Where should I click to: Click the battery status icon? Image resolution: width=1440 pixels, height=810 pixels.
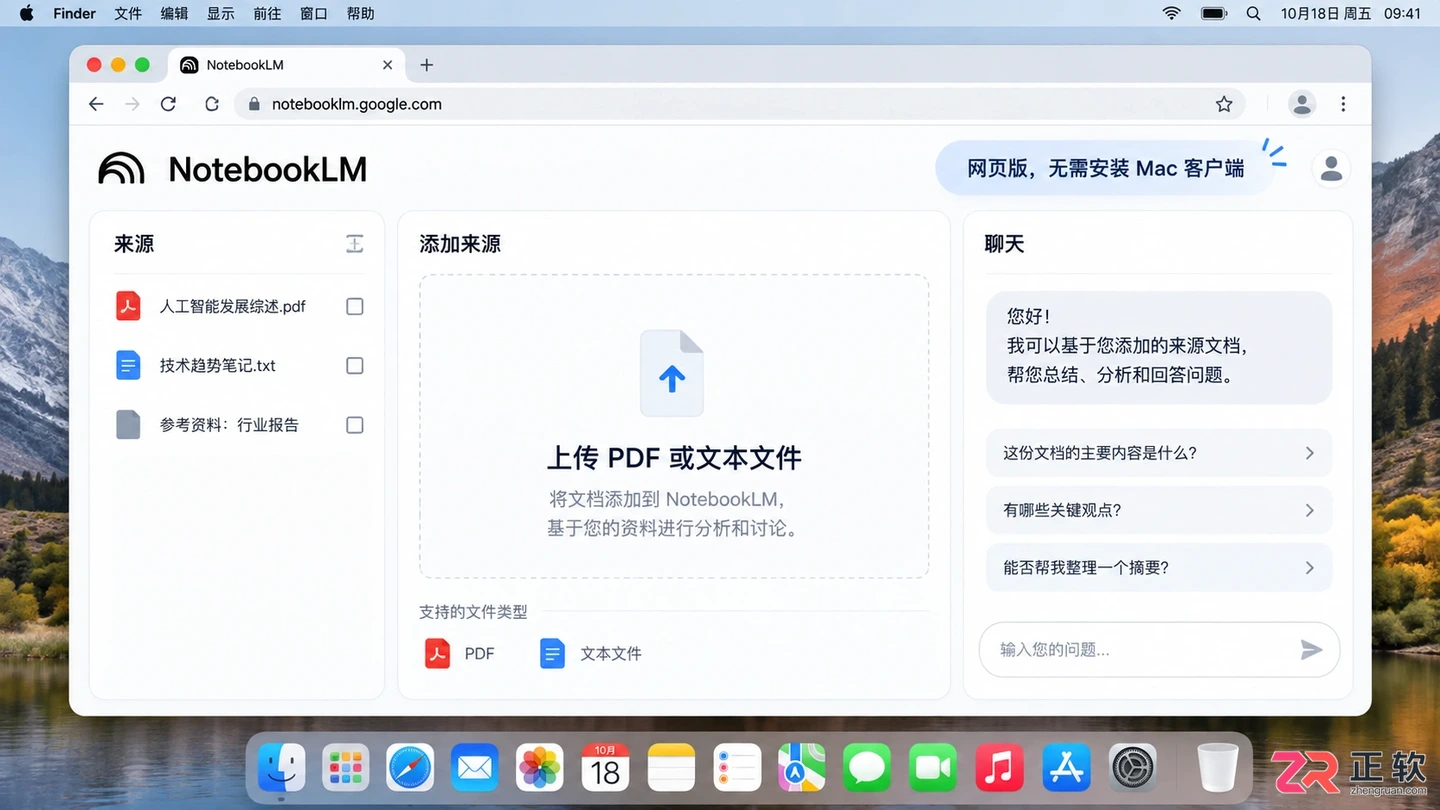coord(1214,13)
